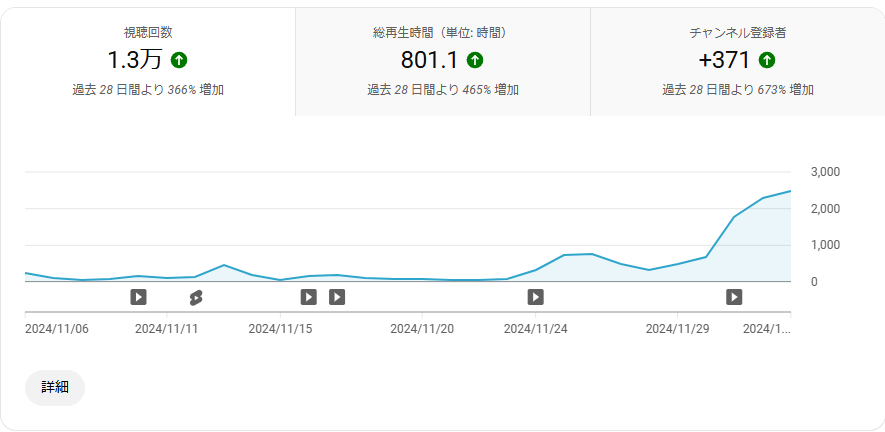Click the 3,000 y-axis label

click(x=825, y=172)
